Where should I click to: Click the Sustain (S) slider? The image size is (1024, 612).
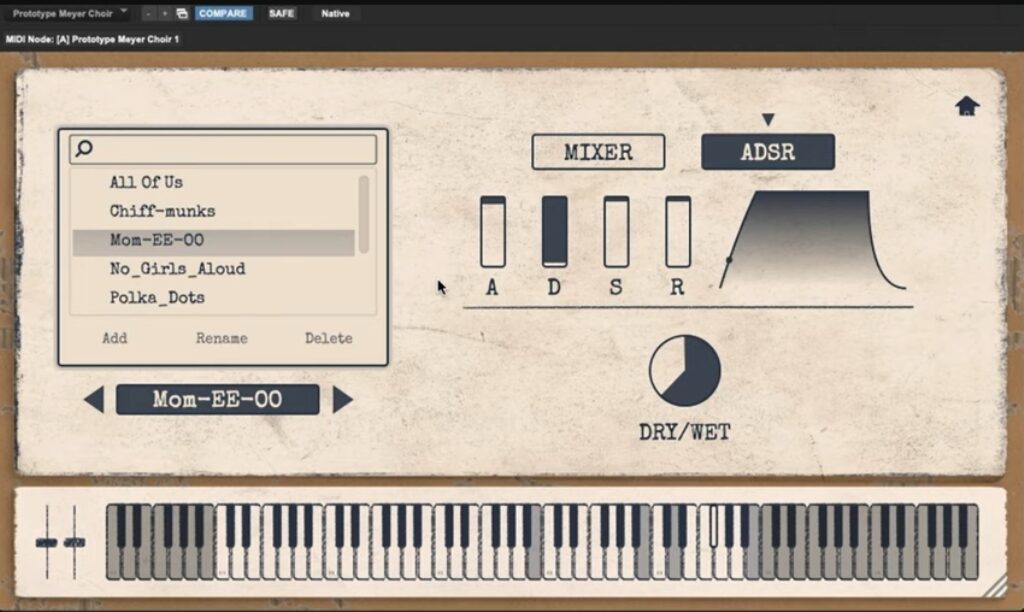[616, 231]
